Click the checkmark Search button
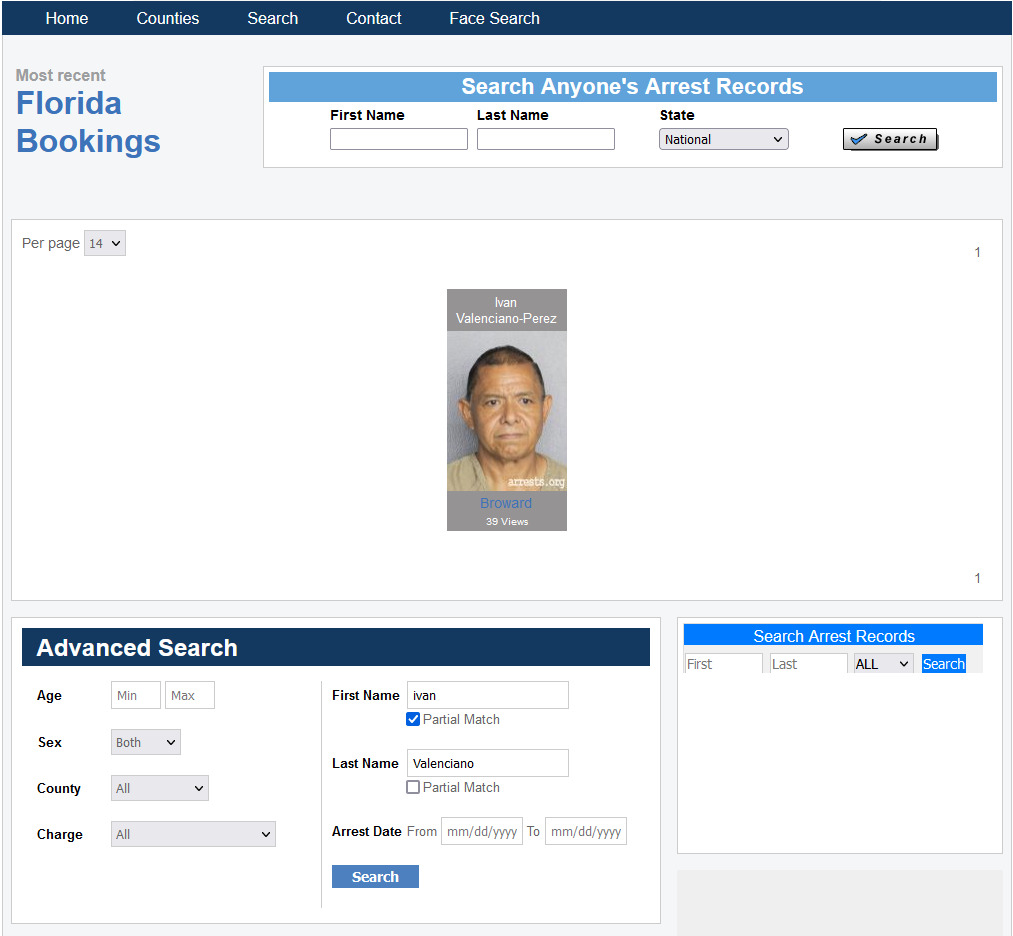The width and height of the screenshot is (1013, 936). [x=890, y=139]
